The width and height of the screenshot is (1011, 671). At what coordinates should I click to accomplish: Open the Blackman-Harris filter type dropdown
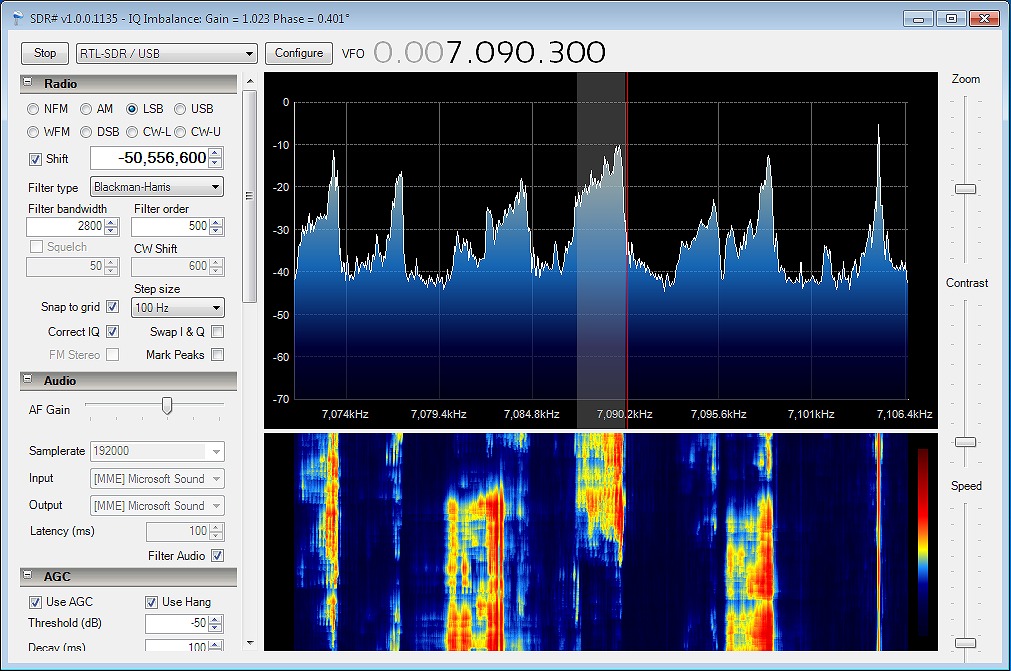(157, 187)
